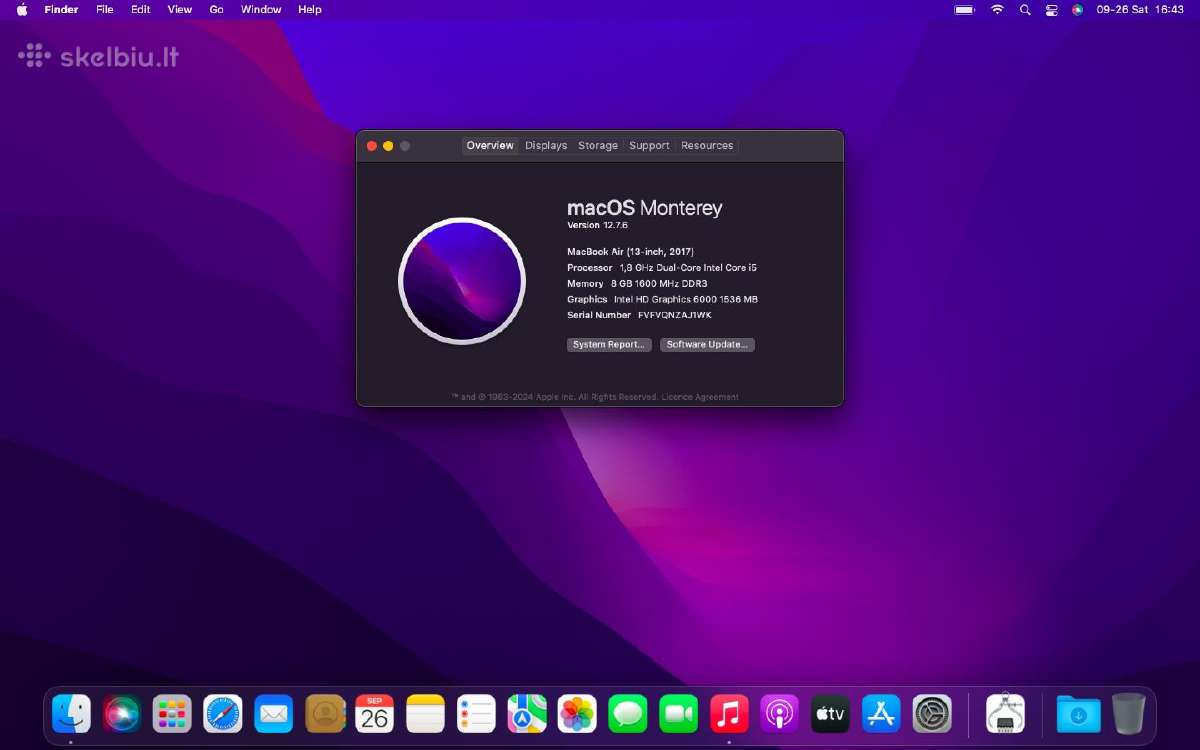This screenshot has height=750, width=1200.
Task: Open Podcasts from the Dock
Action: (x=780, y=714)
